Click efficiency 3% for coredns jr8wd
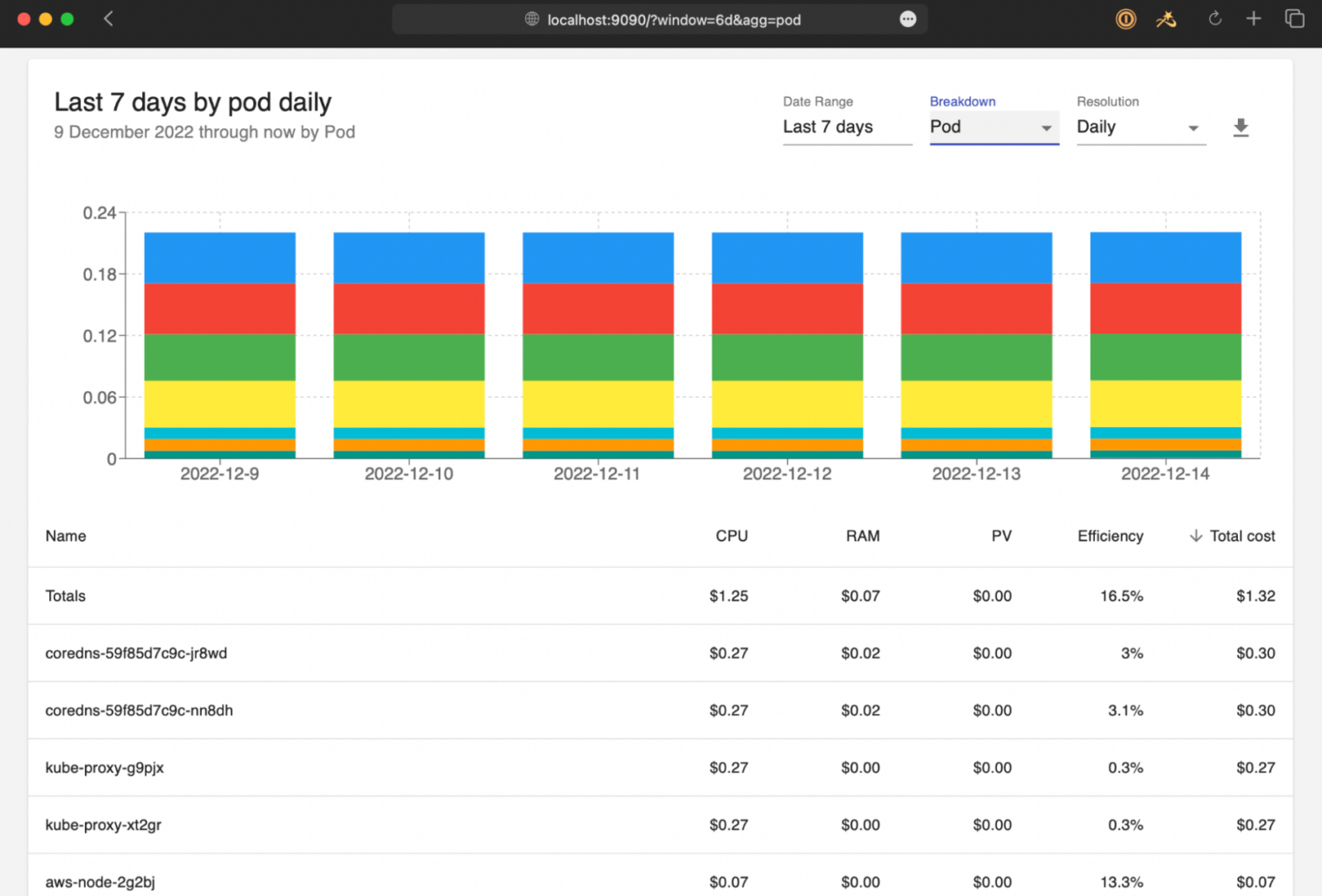Image resolution: width=1322 pixels, height=896 pixels. coord(1132,653)
